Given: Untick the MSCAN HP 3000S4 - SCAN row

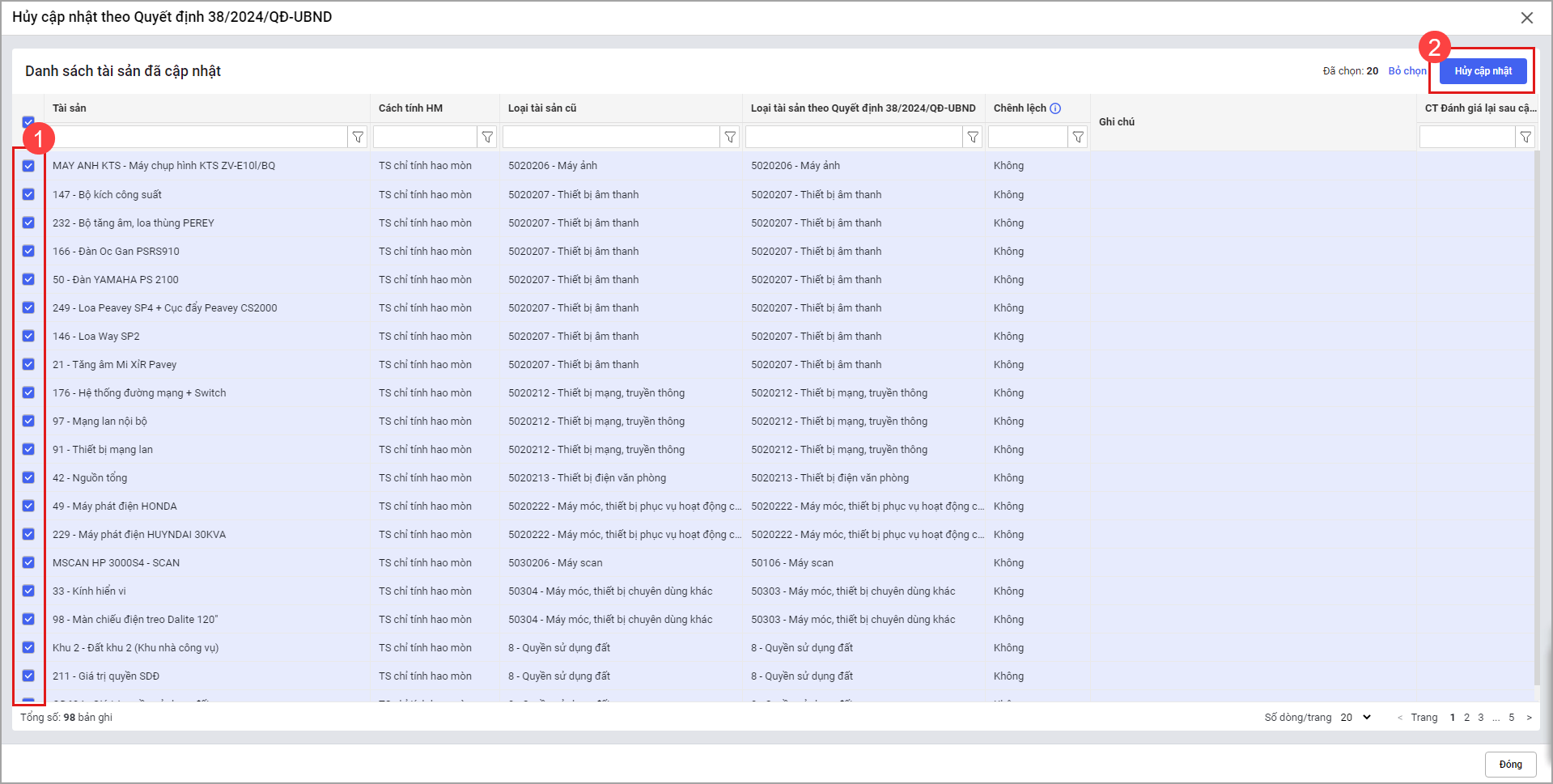Looking at the screenshot, I should tap(28, 562).
